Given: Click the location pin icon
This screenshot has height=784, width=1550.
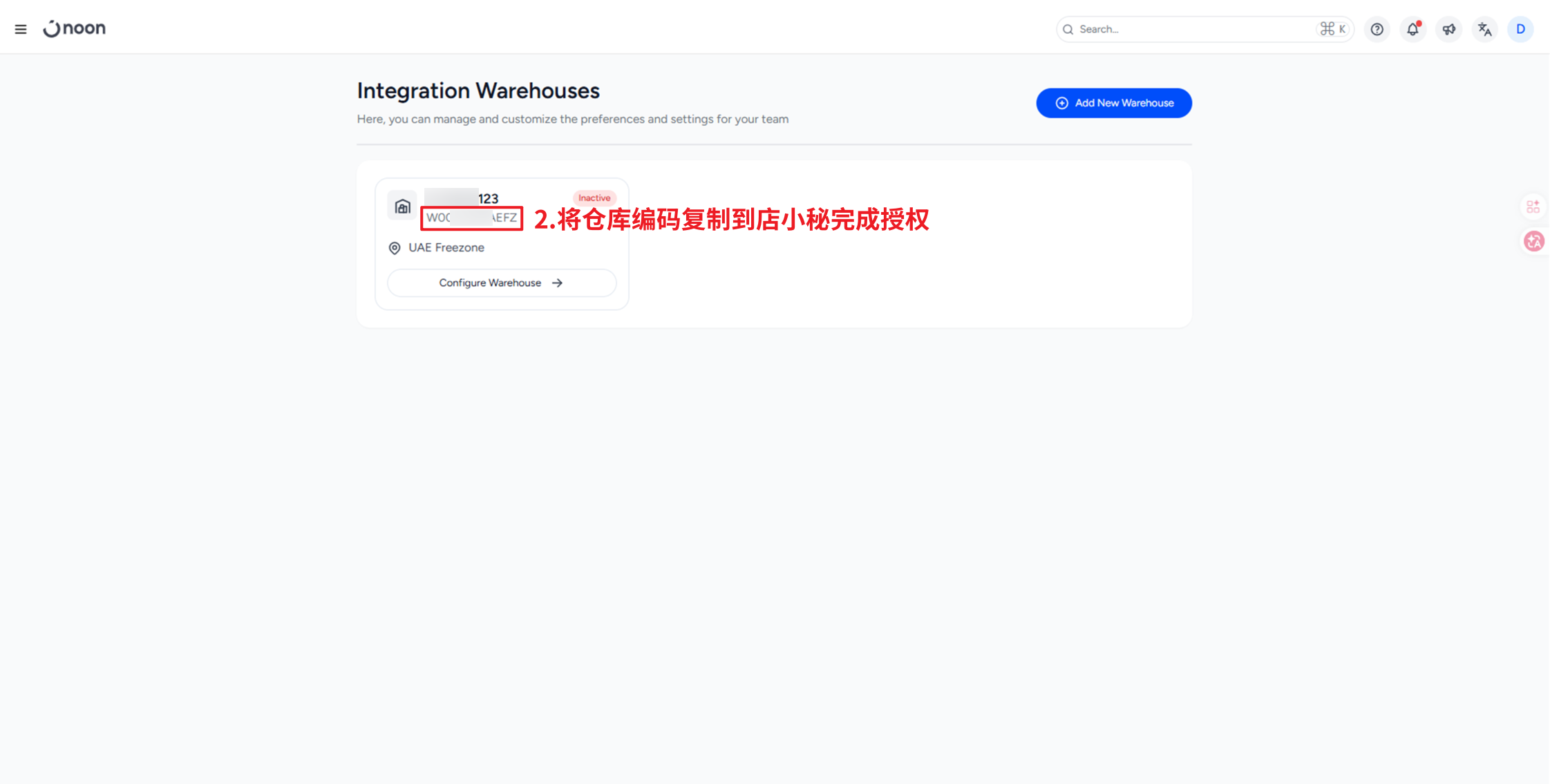Looking at the screenshot, I should pyautogui.click(x=395, y=248).
